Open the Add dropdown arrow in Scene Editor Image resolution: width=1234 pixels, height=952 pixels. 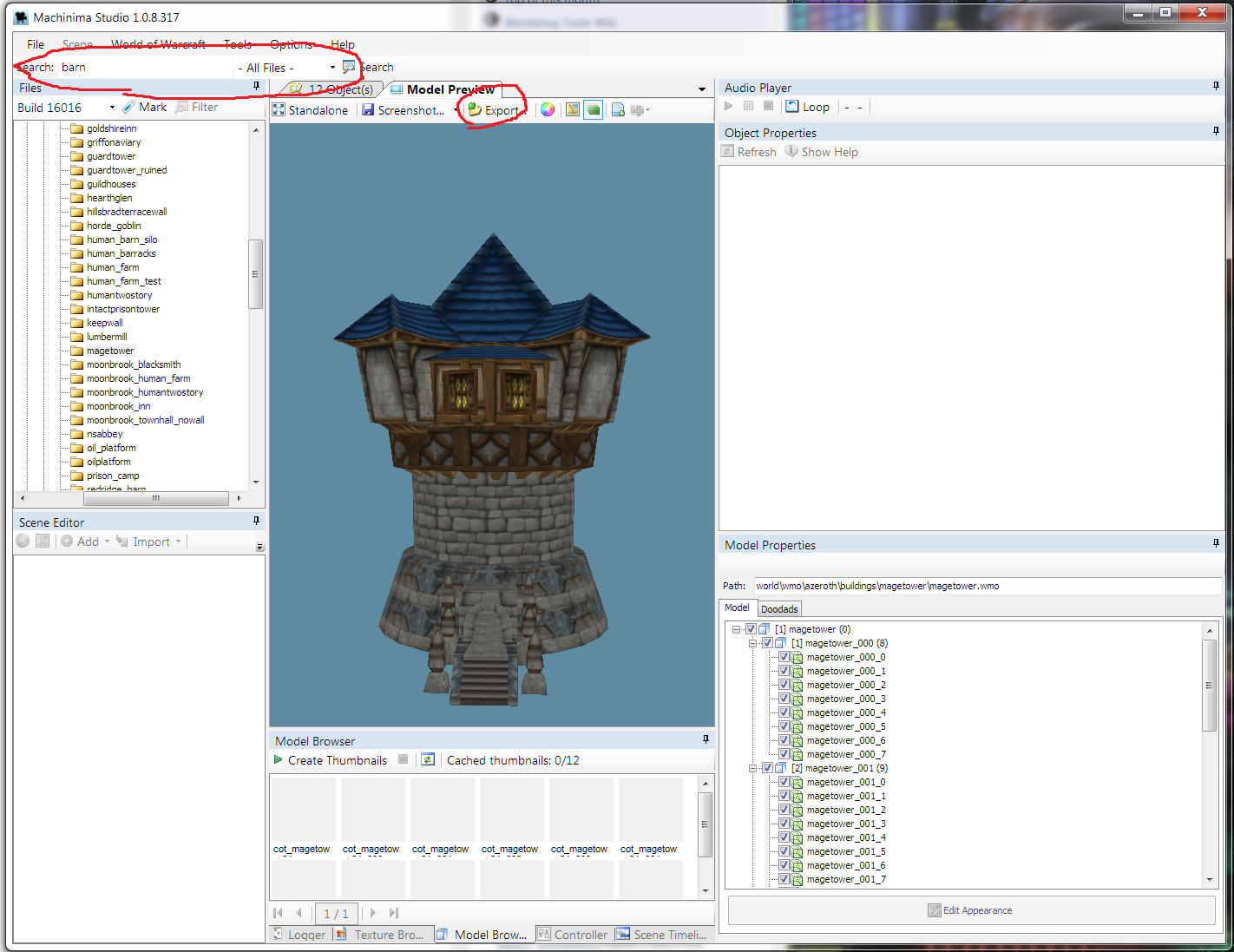[108, 542]
